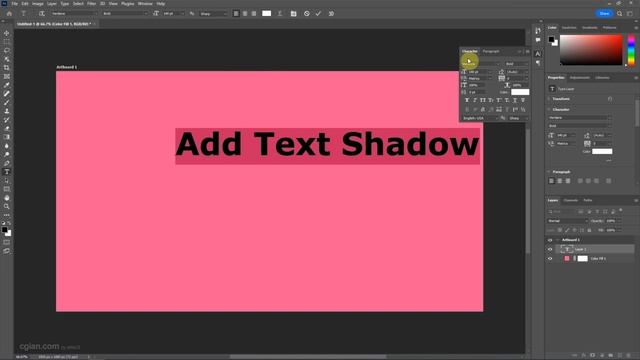Screen dimensions: 640x360
Task: Click Faux Italic in Character panel
Action: (475, 100)
